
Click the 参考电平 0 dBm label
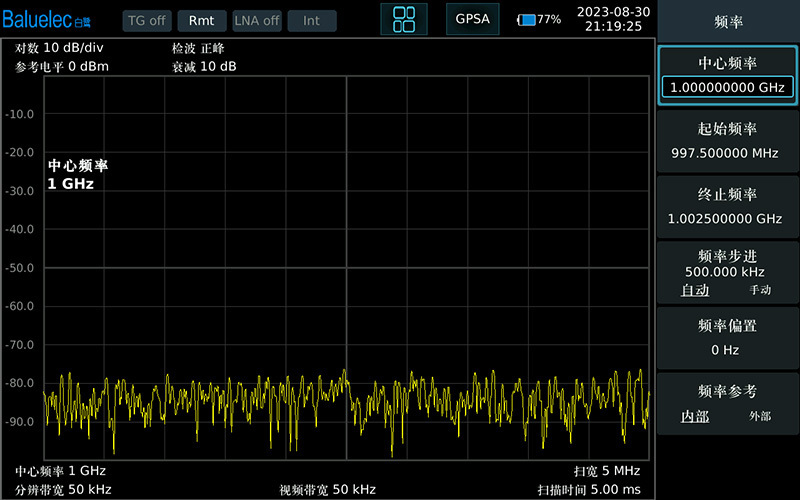pos(62,66)
